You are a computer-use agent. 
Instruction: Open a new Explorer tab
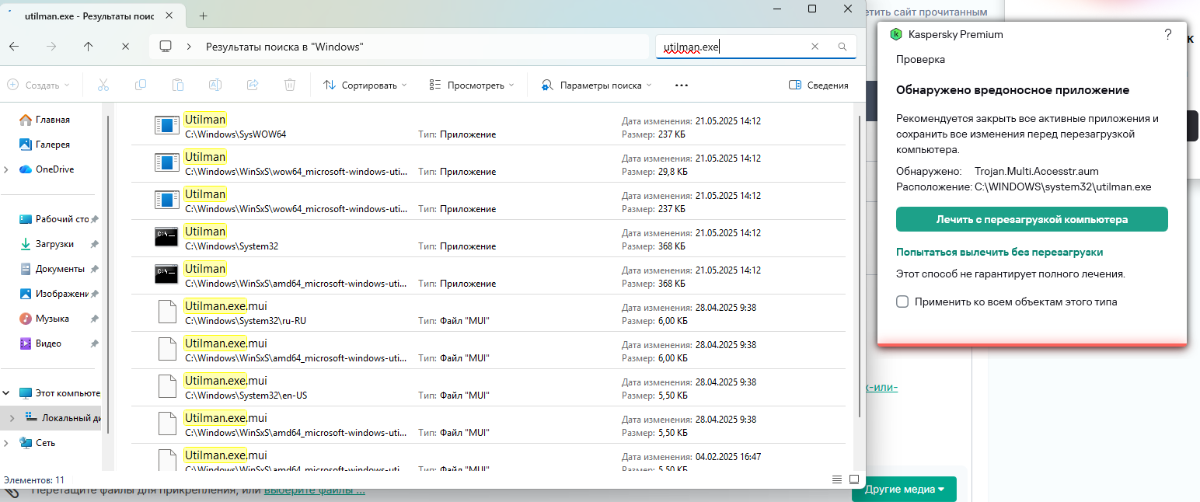coord(203,16)
